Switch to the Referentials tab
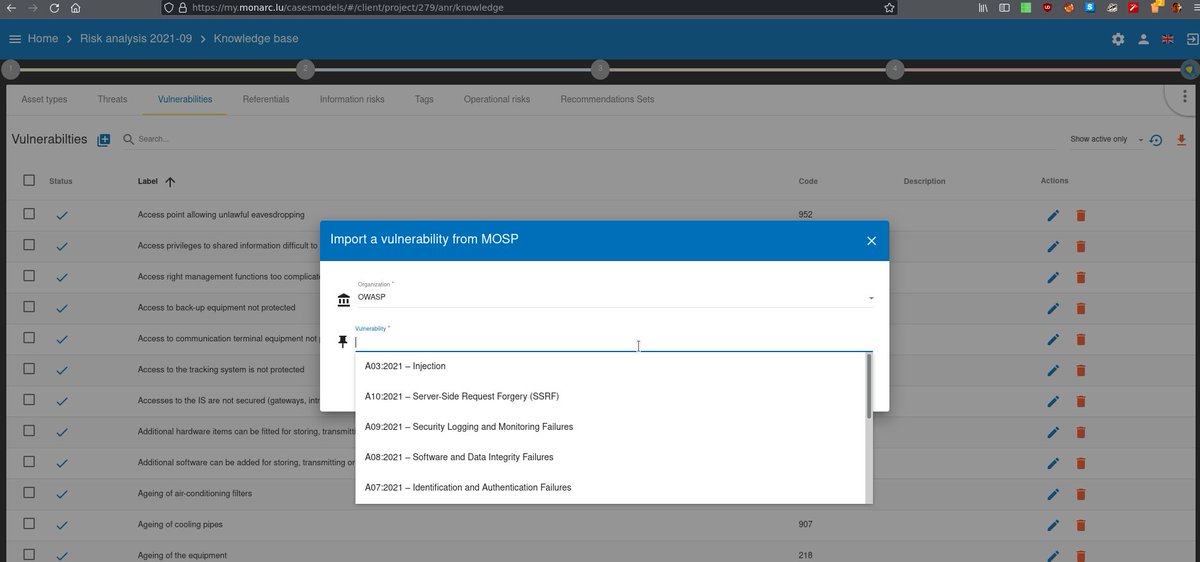 pos(266,100)
